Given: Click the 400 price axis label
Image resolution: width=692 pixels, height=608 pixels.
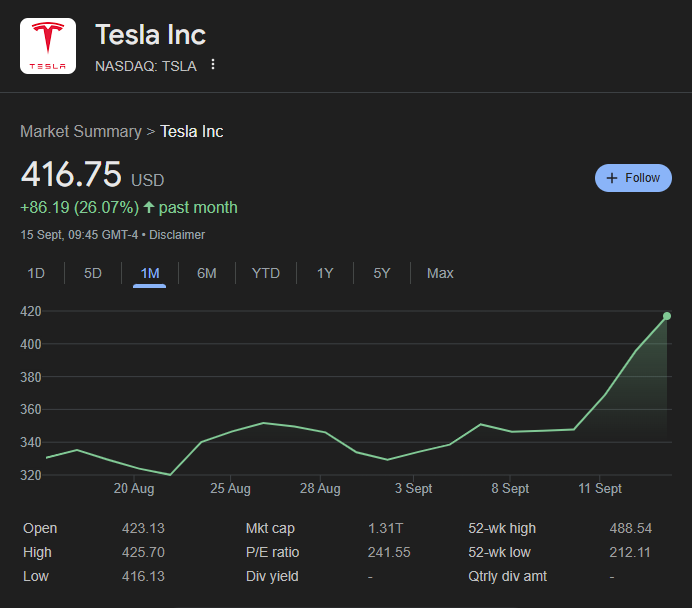Looking at the screenshot, I should 30,344.
